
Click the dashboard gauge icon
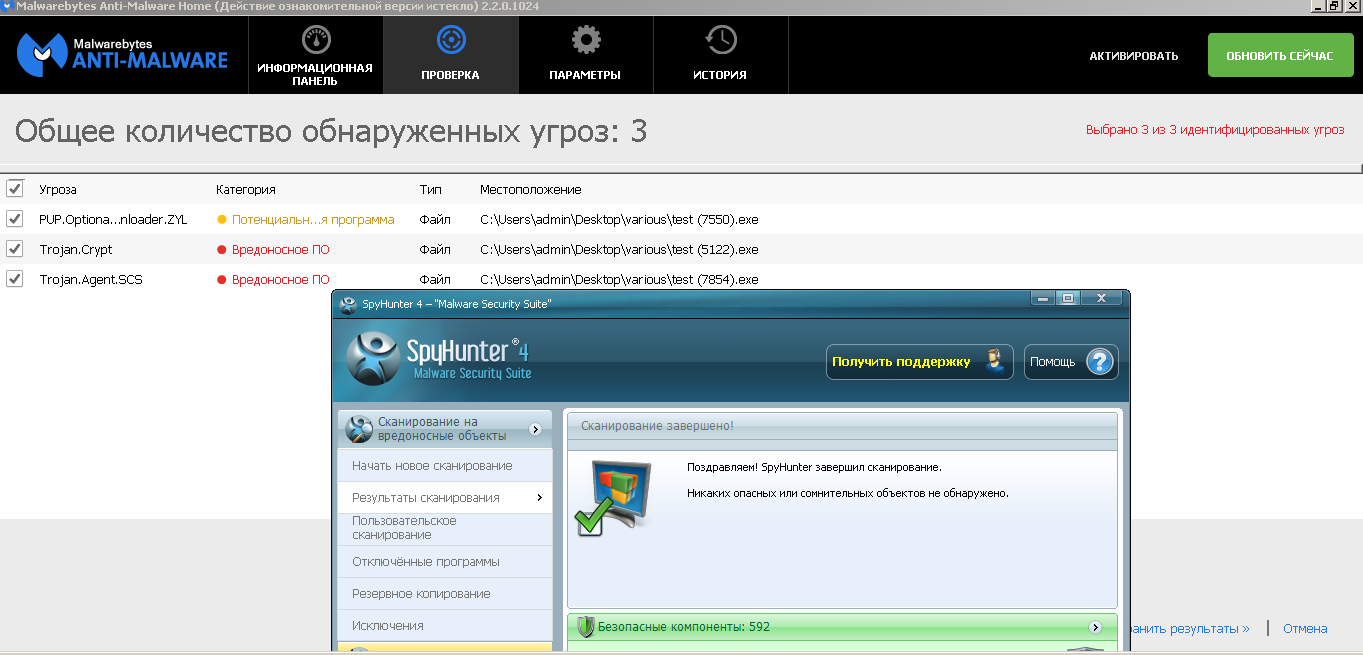point(315,40)
